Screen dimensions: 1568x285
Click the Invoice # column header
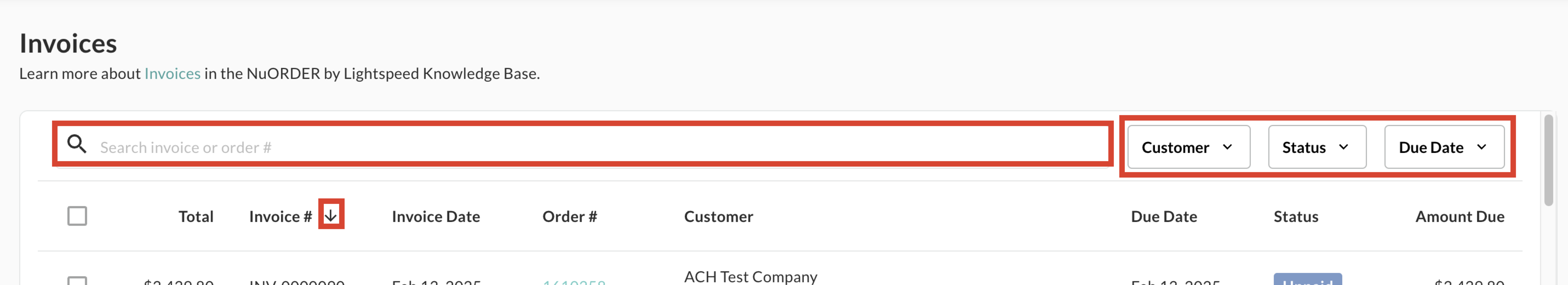(x=280, y=217)
